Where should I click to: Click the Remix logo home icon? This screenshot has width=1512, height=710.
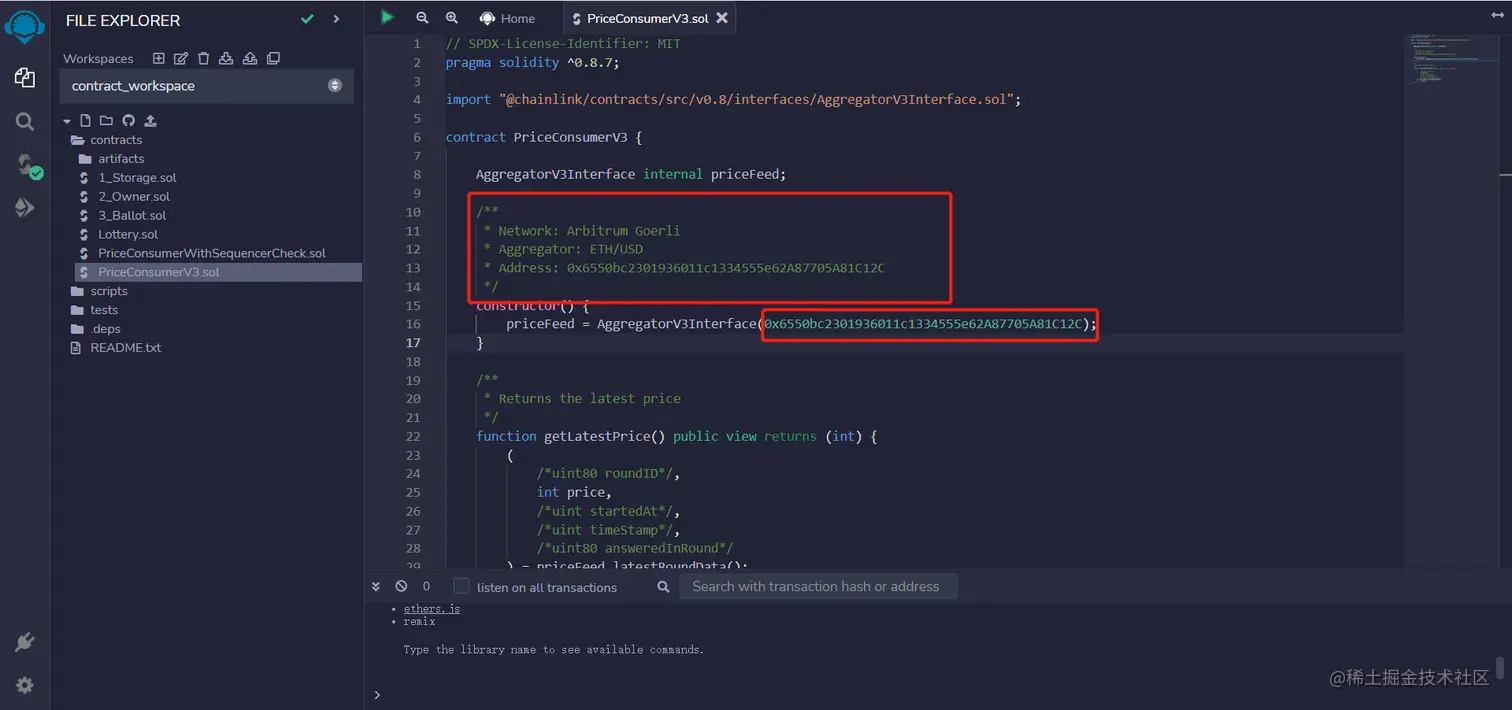click(x=25, y=26)
